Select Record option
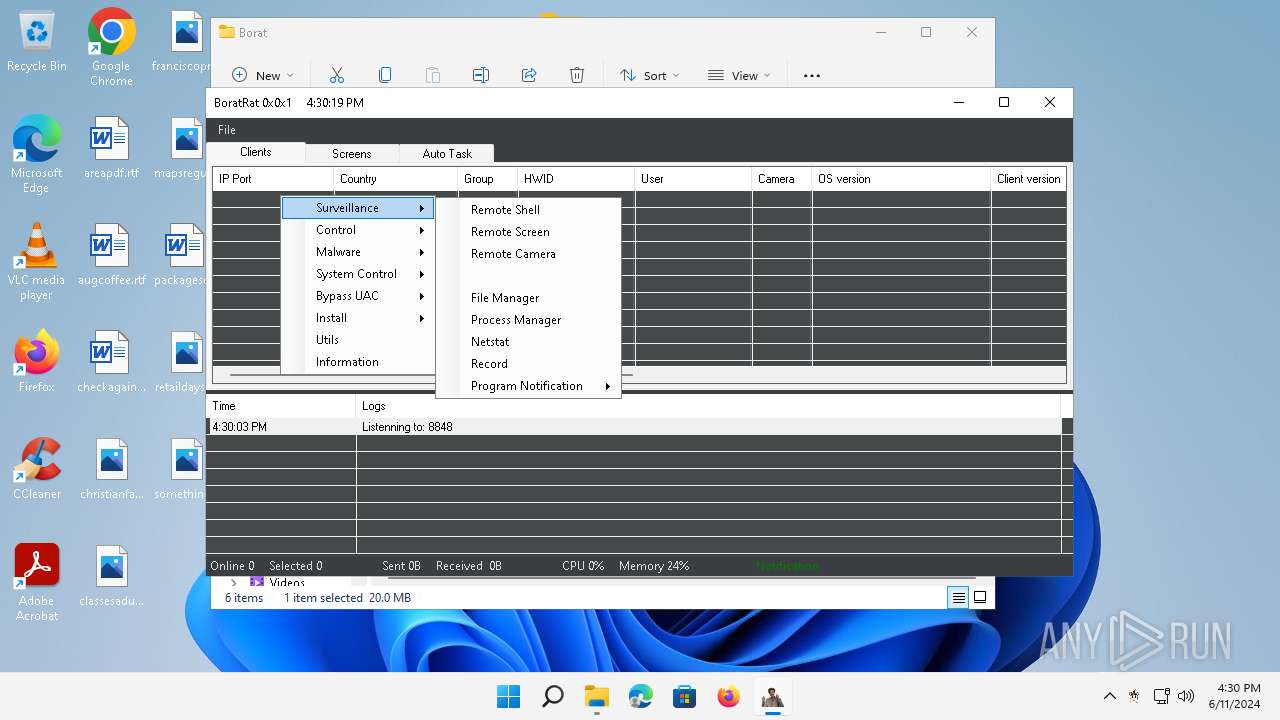Screen dimensions: 1280x720 click(x=528, y=364)
